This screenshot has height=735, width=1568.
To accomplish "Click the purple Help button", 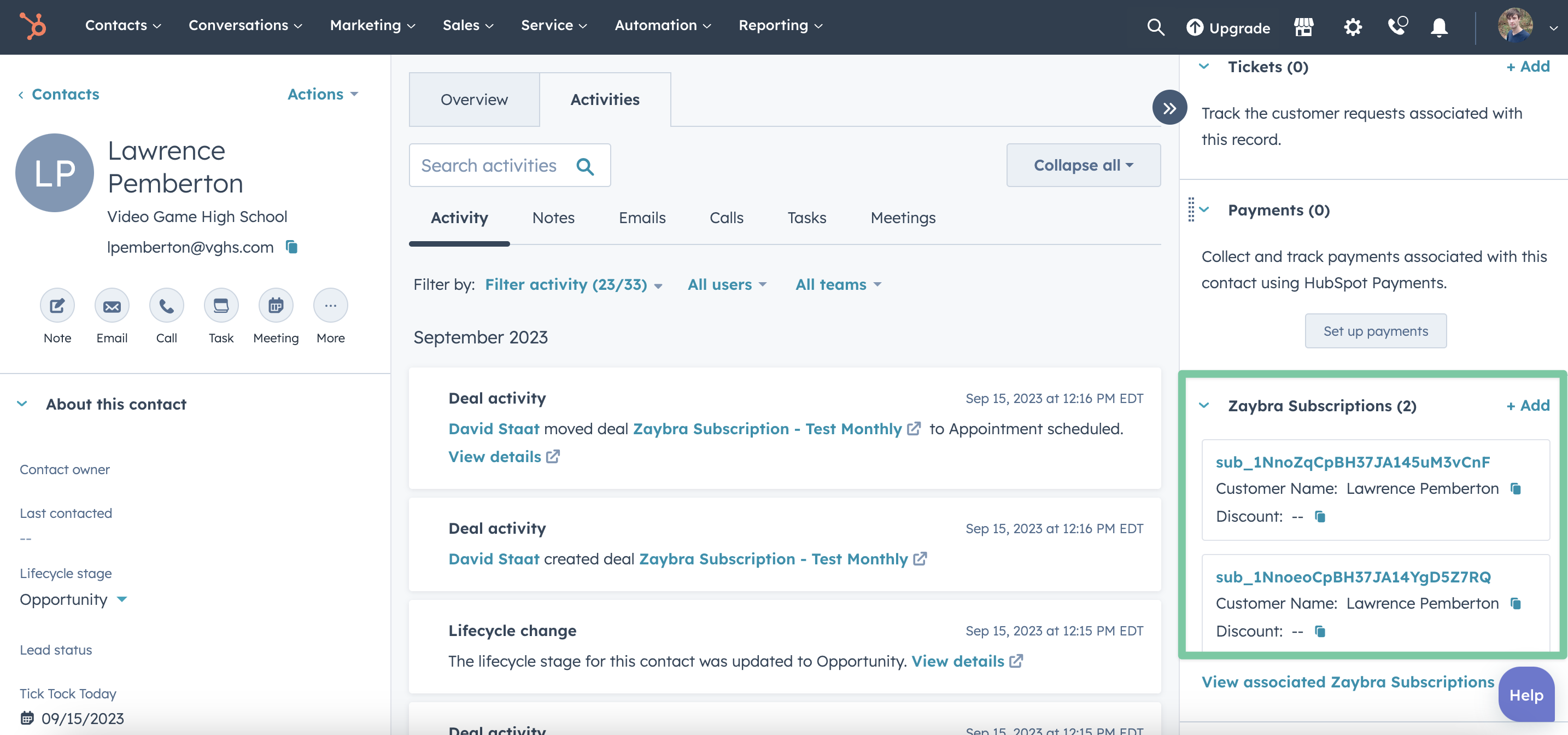I will pyautogui.click(x=1526, y=695).
